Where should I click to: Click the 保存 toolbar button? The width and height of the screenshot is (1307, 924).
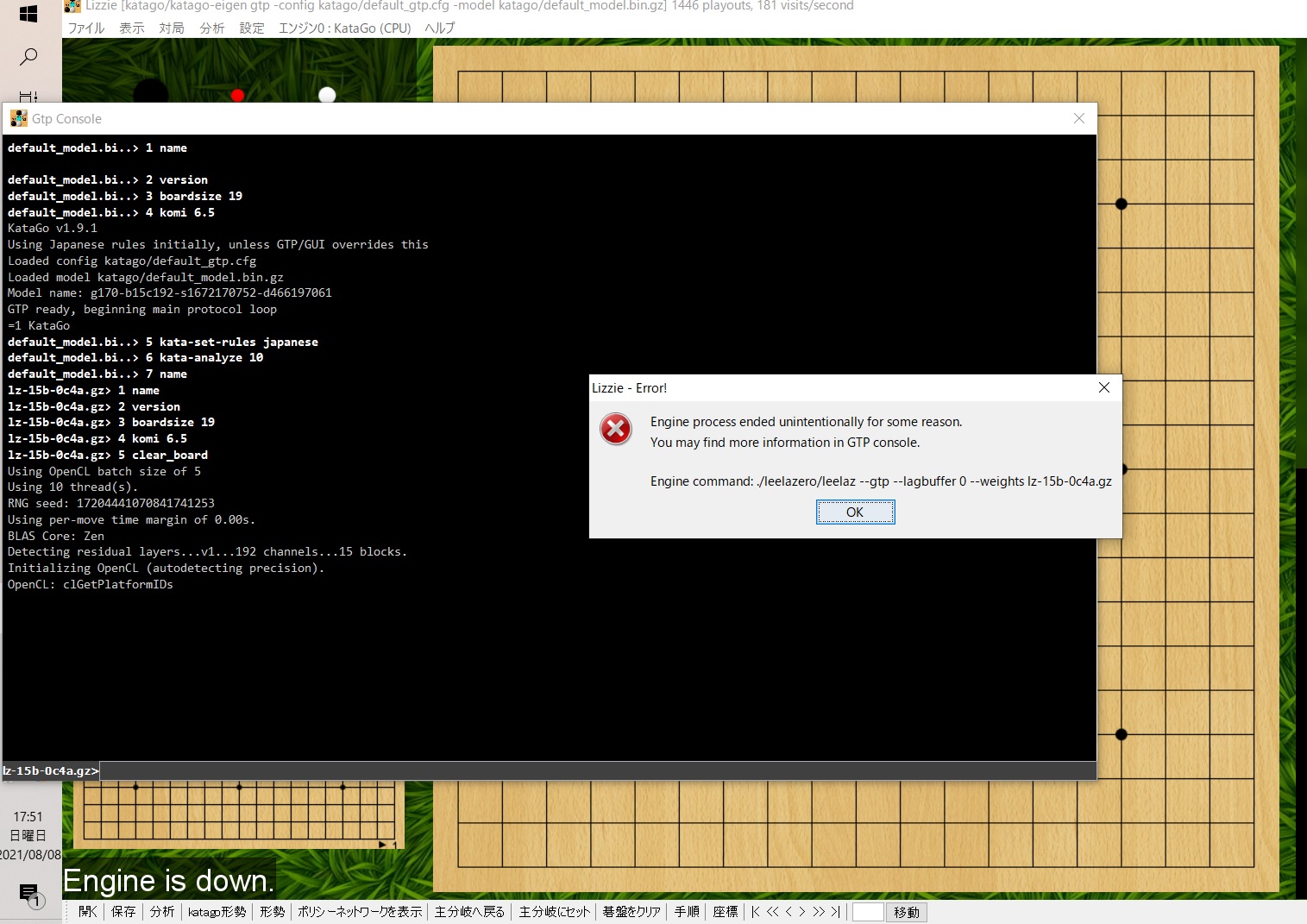[x=123, y=912]
